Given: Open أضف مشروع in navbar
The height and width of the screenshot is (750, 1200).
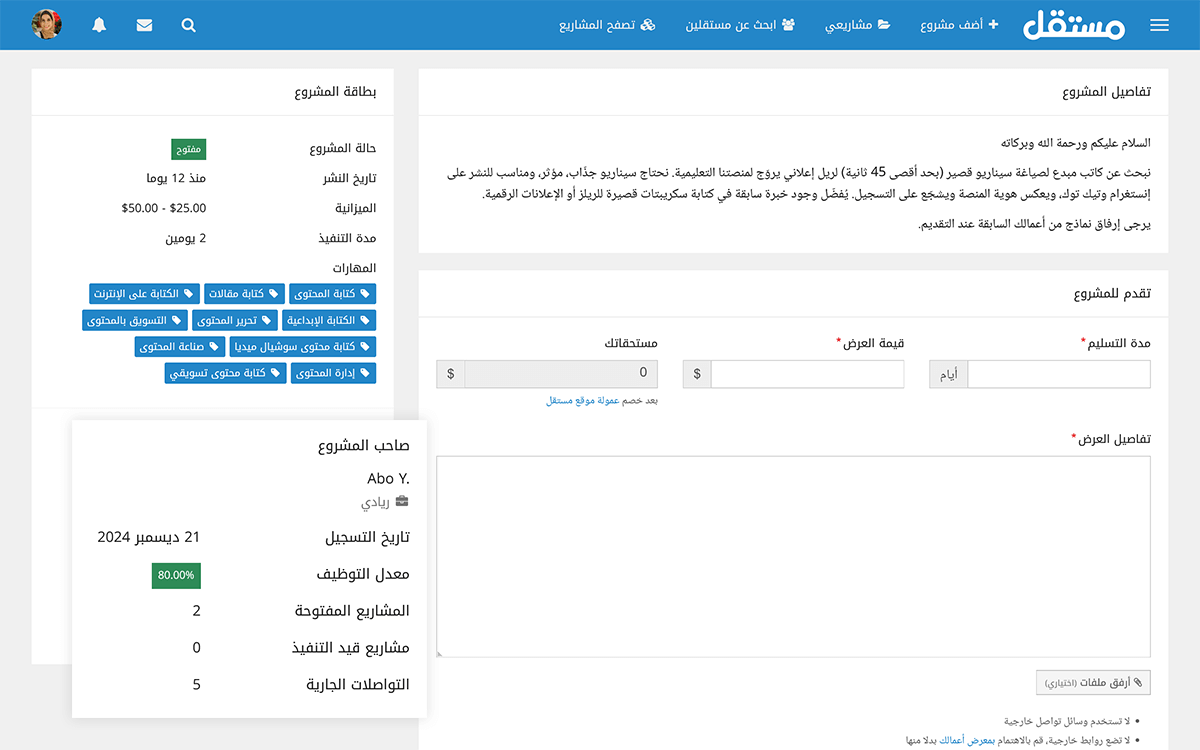Looking at the screenshot, I should [959, 25].
